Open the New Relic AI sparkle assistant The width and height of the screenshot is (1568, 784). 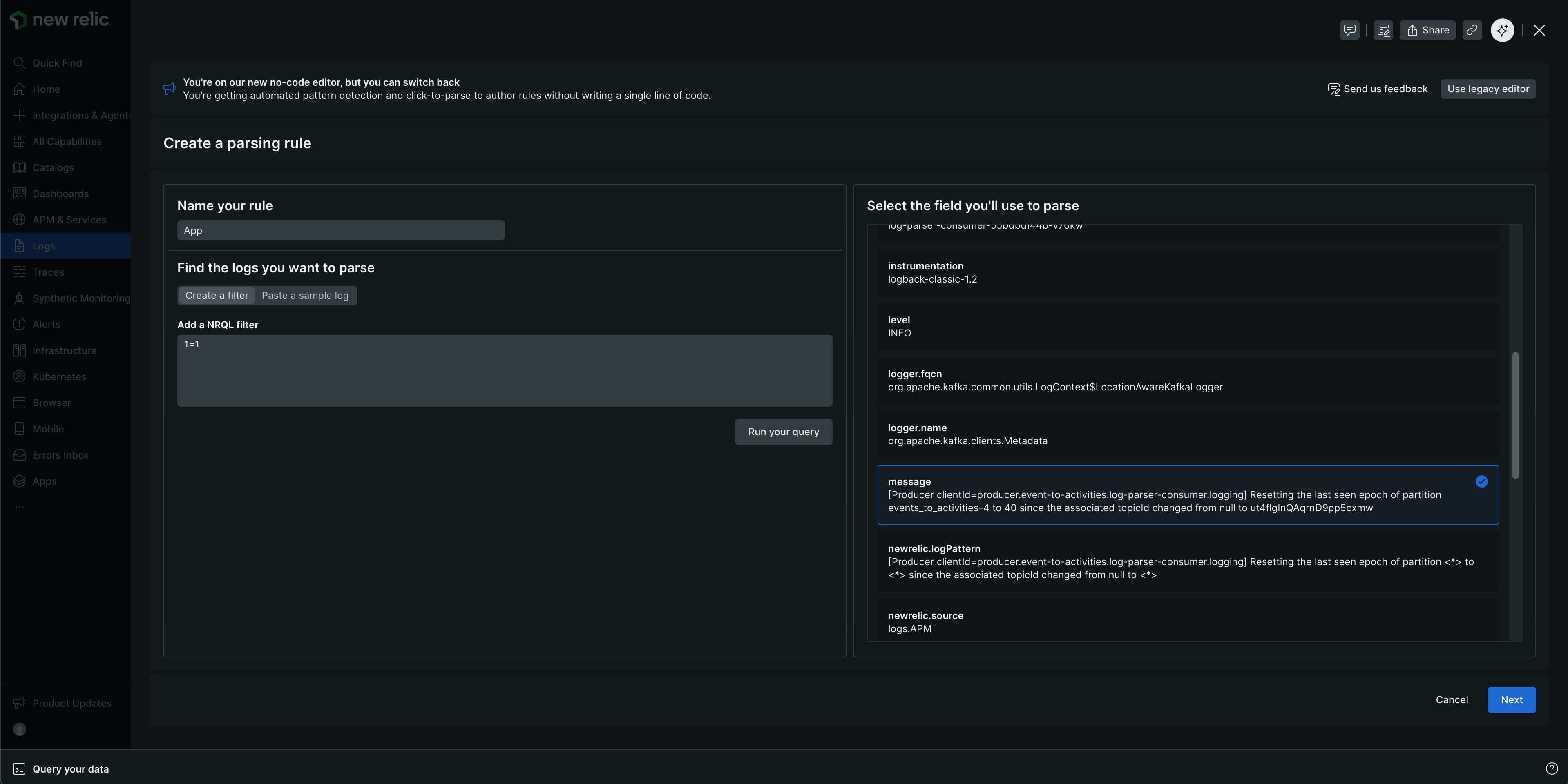click(1502, 30)
